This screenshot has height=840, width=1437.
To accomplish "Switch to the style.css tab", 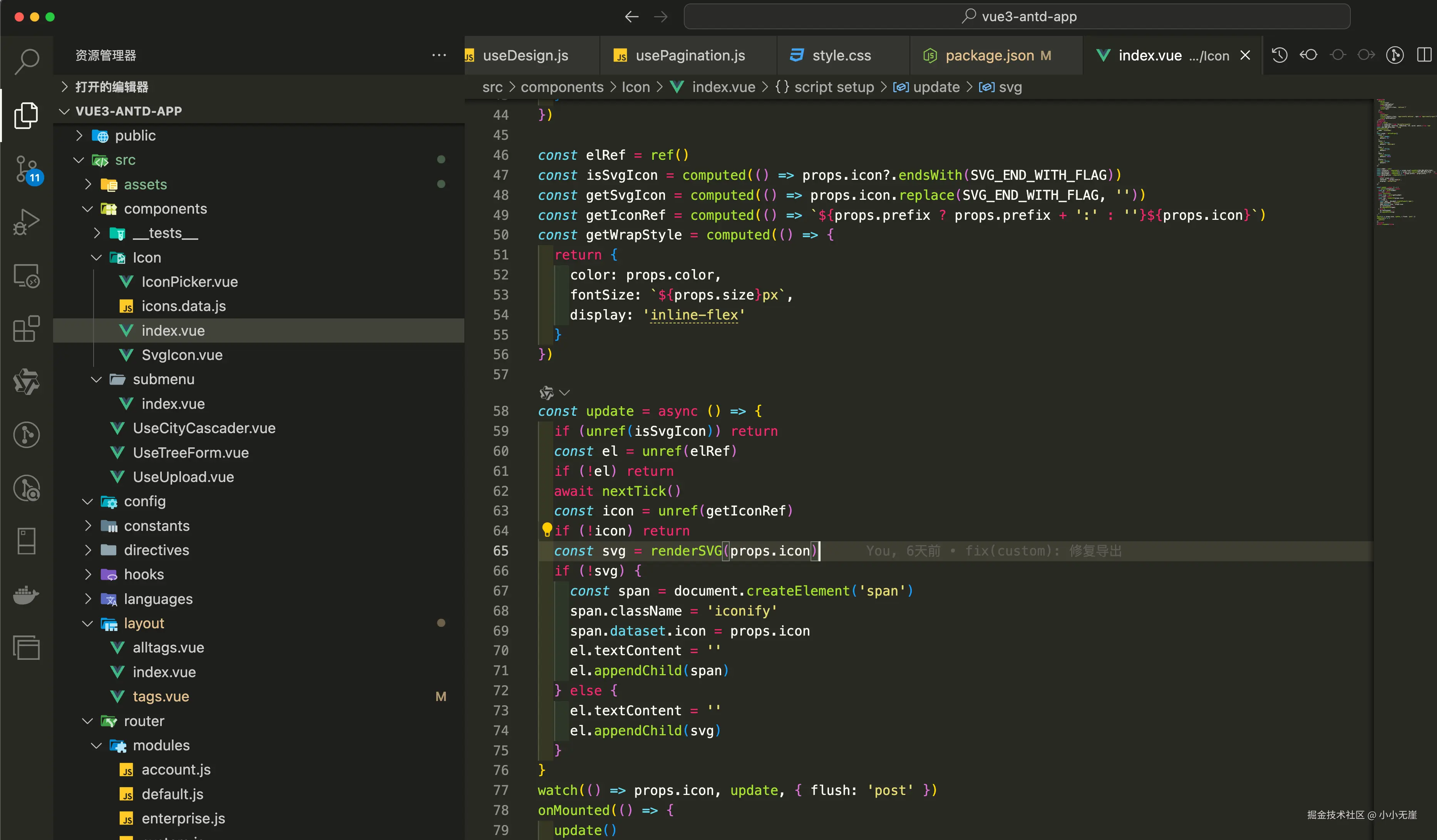I will click(x=841, y=55).
